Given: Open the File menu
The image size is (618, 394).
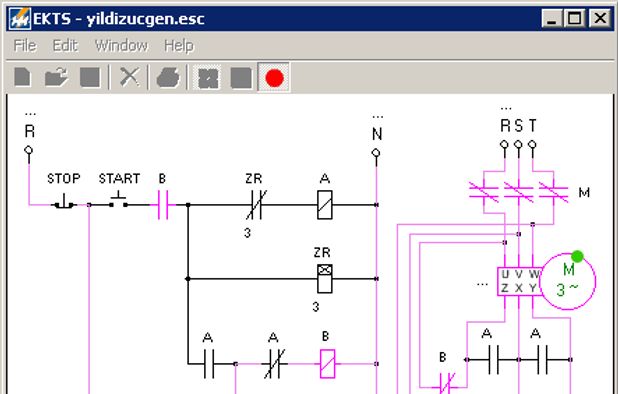Looking at the screenshot, I should (x=25, y=46).
